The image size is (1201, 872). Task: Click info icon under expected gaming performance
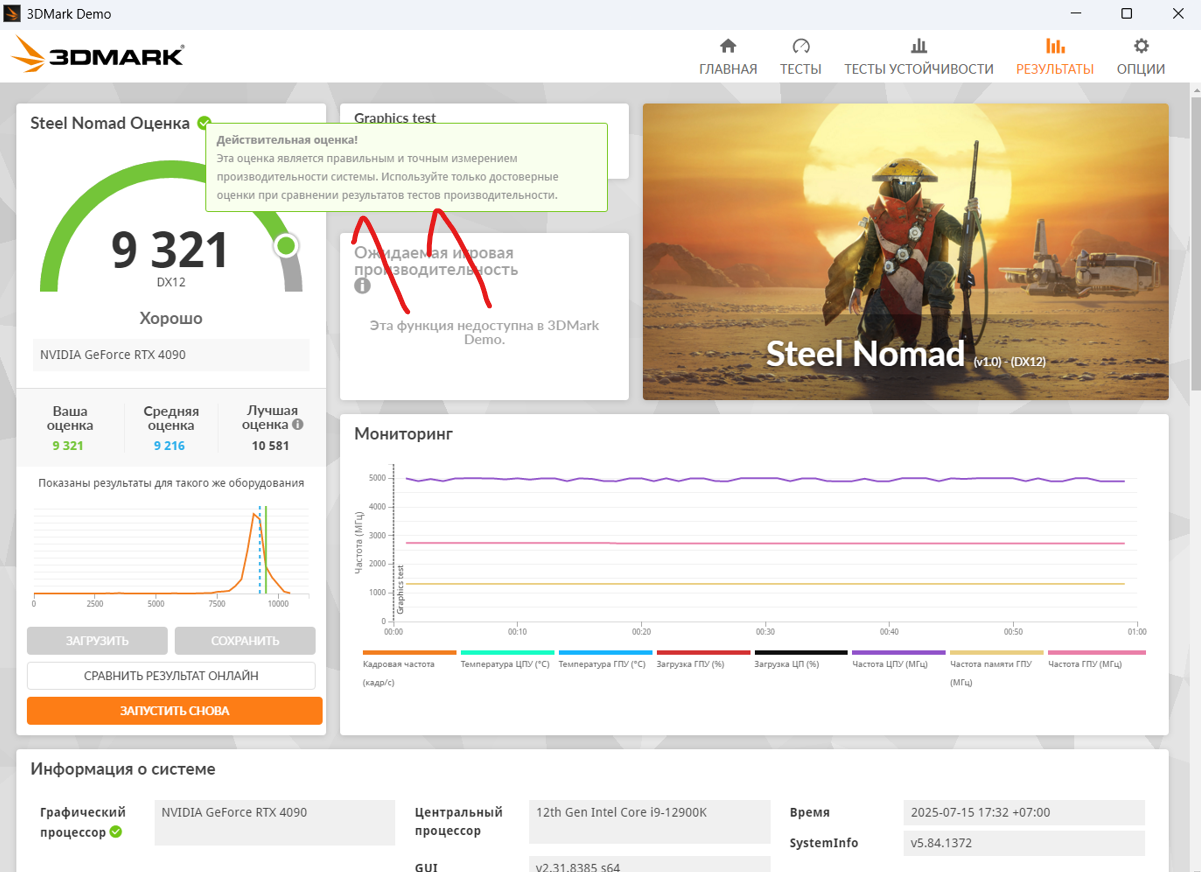coord(362,286)
